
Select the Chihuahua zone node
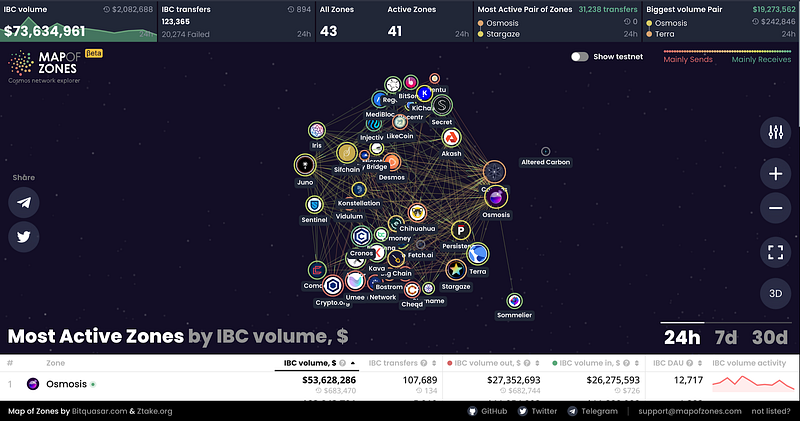pos(417,213)
